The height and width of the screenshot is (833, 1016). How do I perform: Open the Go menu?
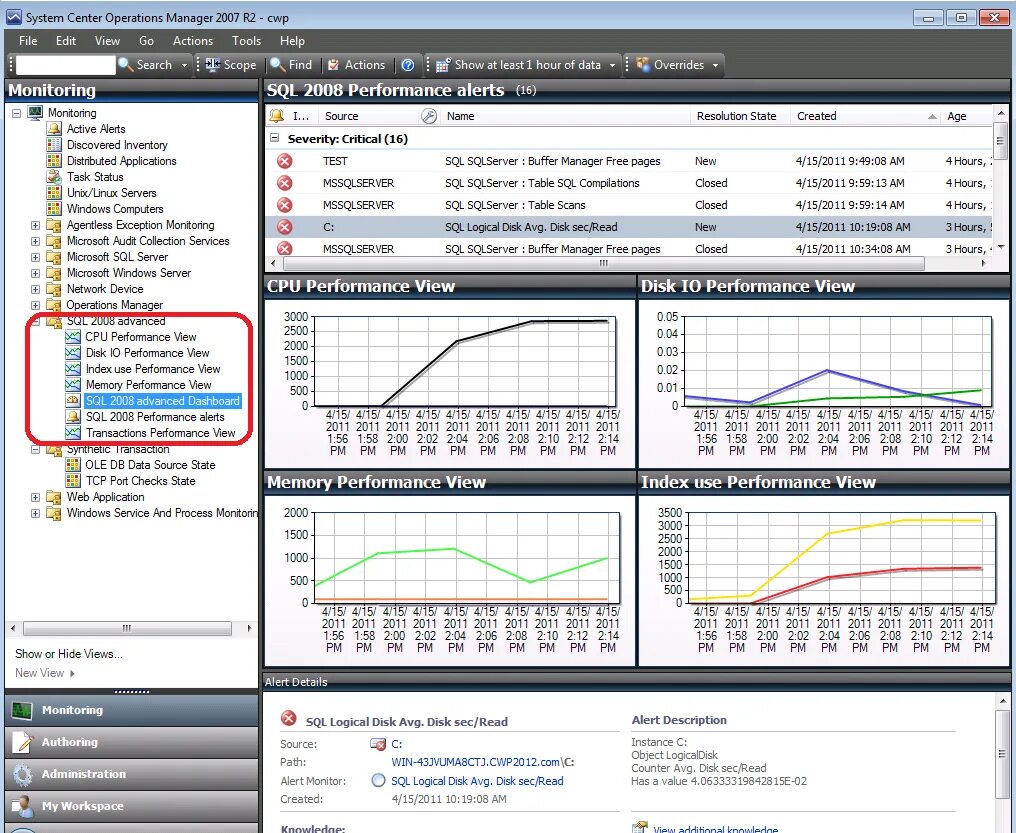click(146, 41)
